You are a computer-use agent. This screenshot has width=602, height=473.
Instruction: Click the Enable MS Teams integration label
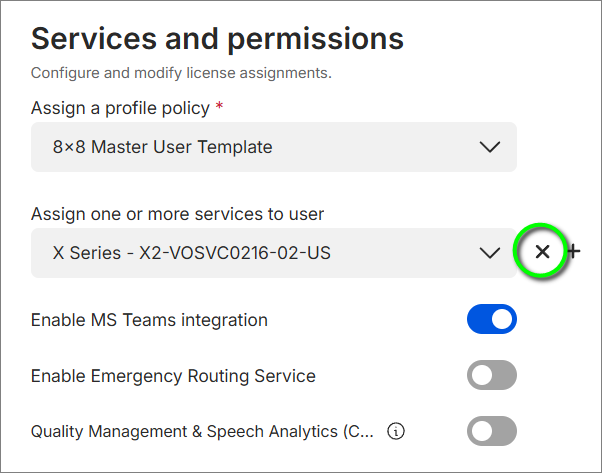(x=149, y=320)
